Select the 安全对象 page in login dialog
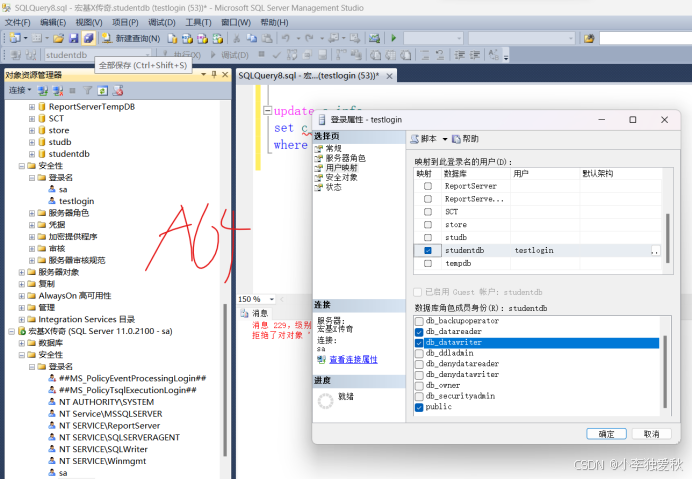Viewport: 692px width, 479px height. point(342,177)
